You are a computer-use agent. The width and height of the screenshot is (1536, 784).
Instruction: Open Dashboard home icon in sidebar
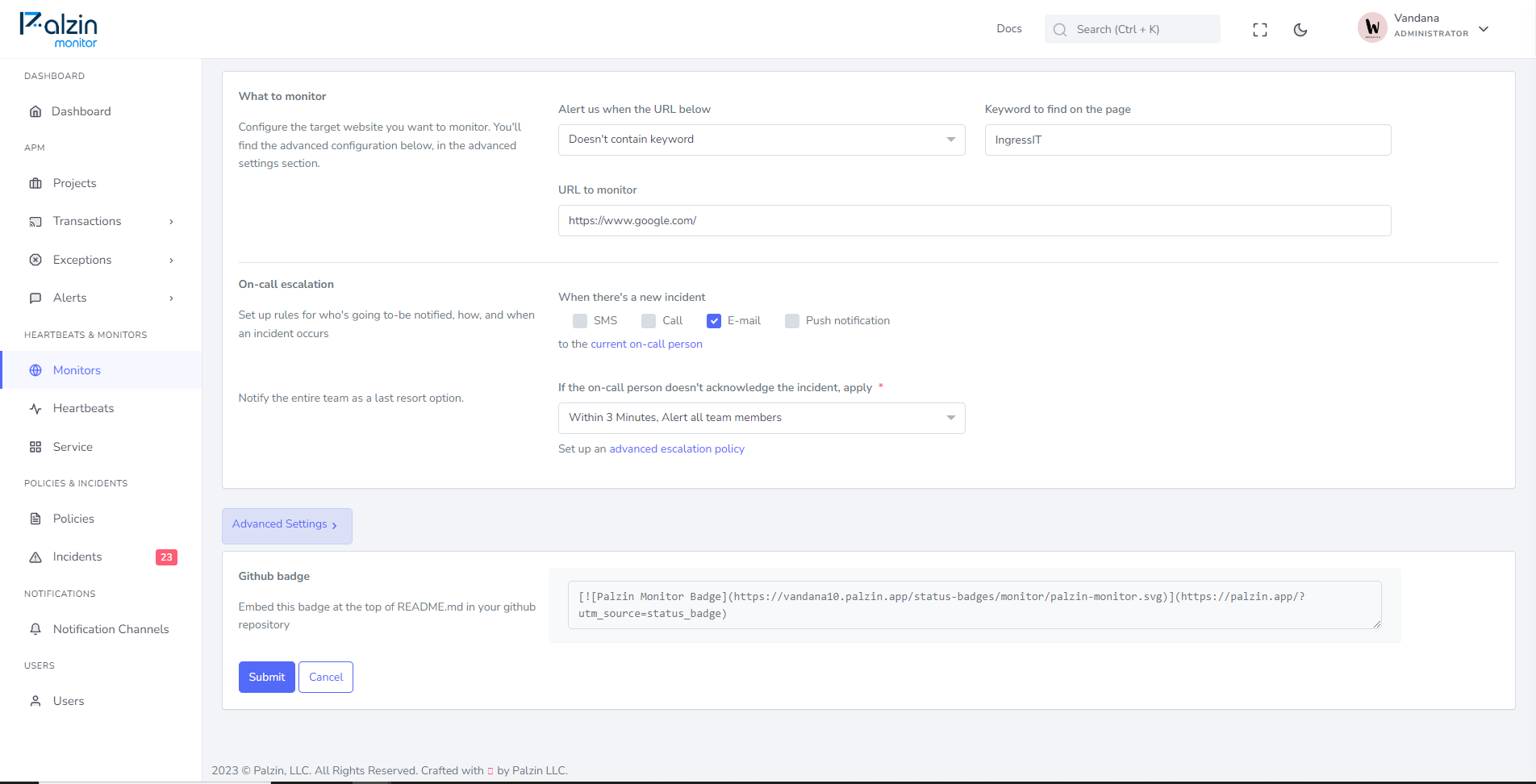tap(35, 111)
